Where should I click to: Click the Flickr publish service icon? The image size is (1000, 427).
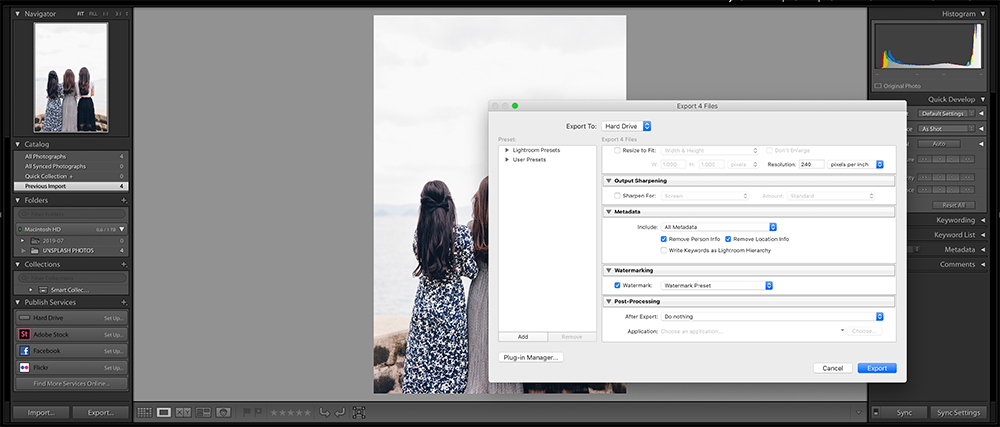point(24,367)
